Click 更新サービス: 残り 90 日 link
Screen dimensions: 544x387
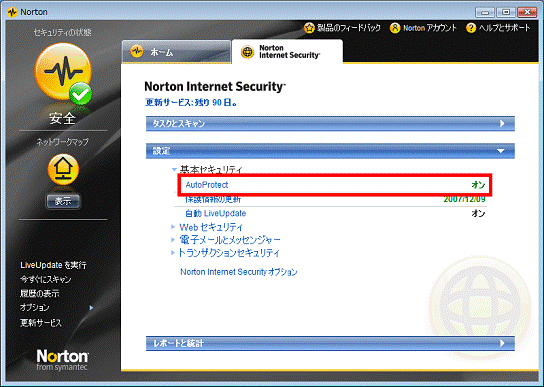pos(191,102)
